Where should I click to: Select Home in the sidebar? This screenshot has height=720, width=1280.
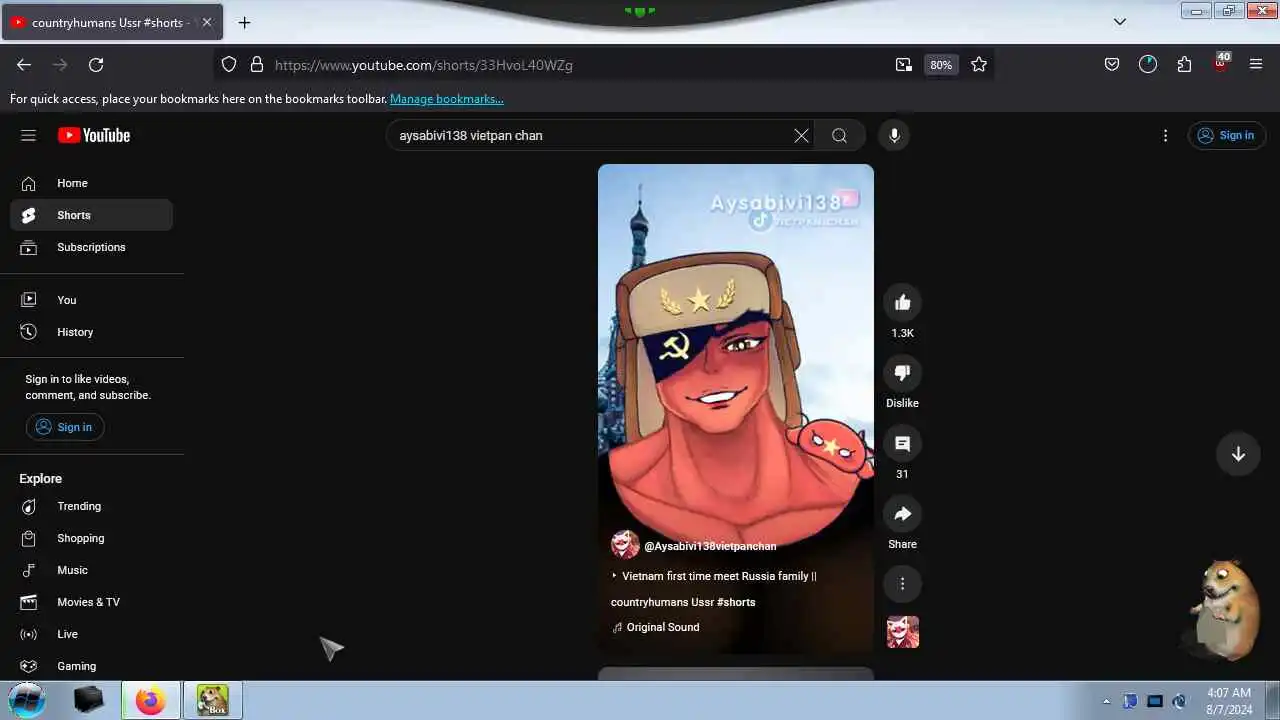(x=92, y=183)
